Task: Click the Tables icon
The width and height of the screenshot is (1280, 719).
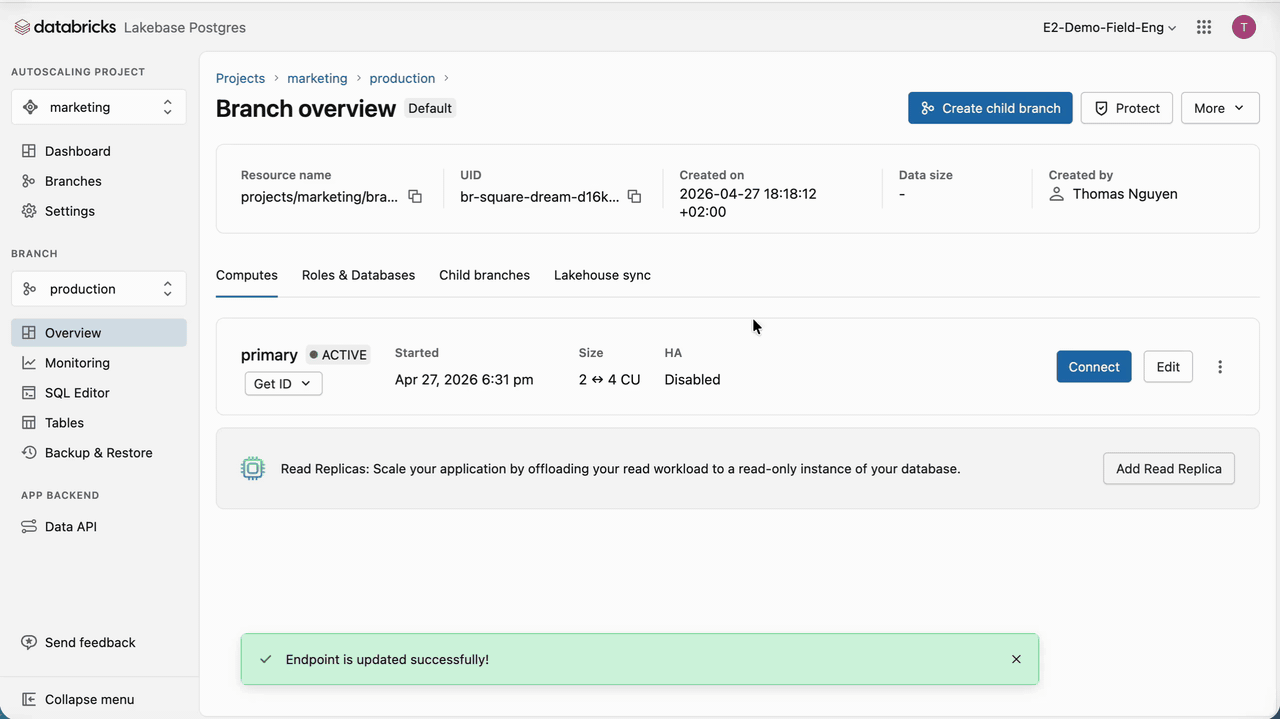Action: 29,423
